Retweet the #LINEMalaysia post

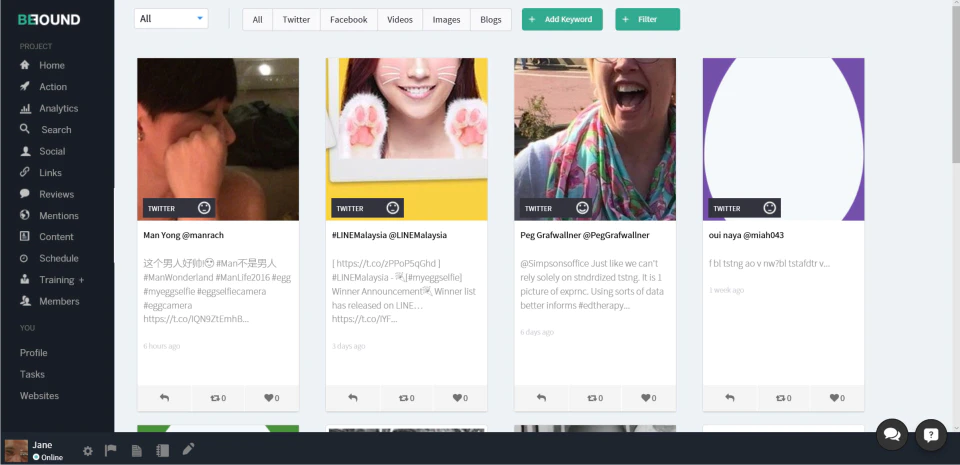point(407,398)
